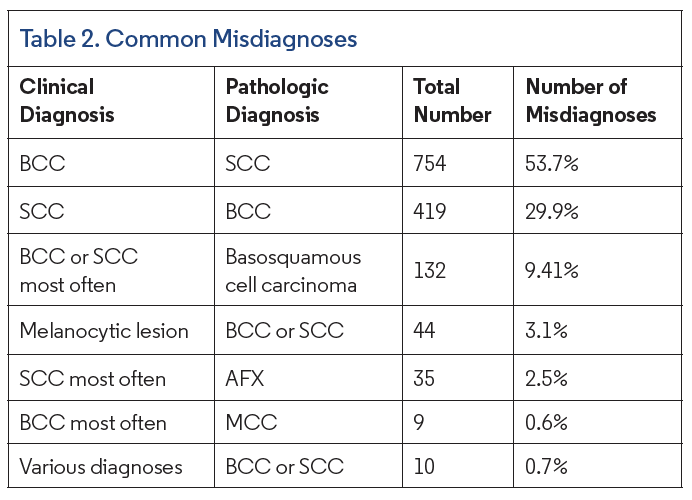692x500 pixels.
Task: Click the "Number of Misdiagnoses" column header
Action: [591, 100]
